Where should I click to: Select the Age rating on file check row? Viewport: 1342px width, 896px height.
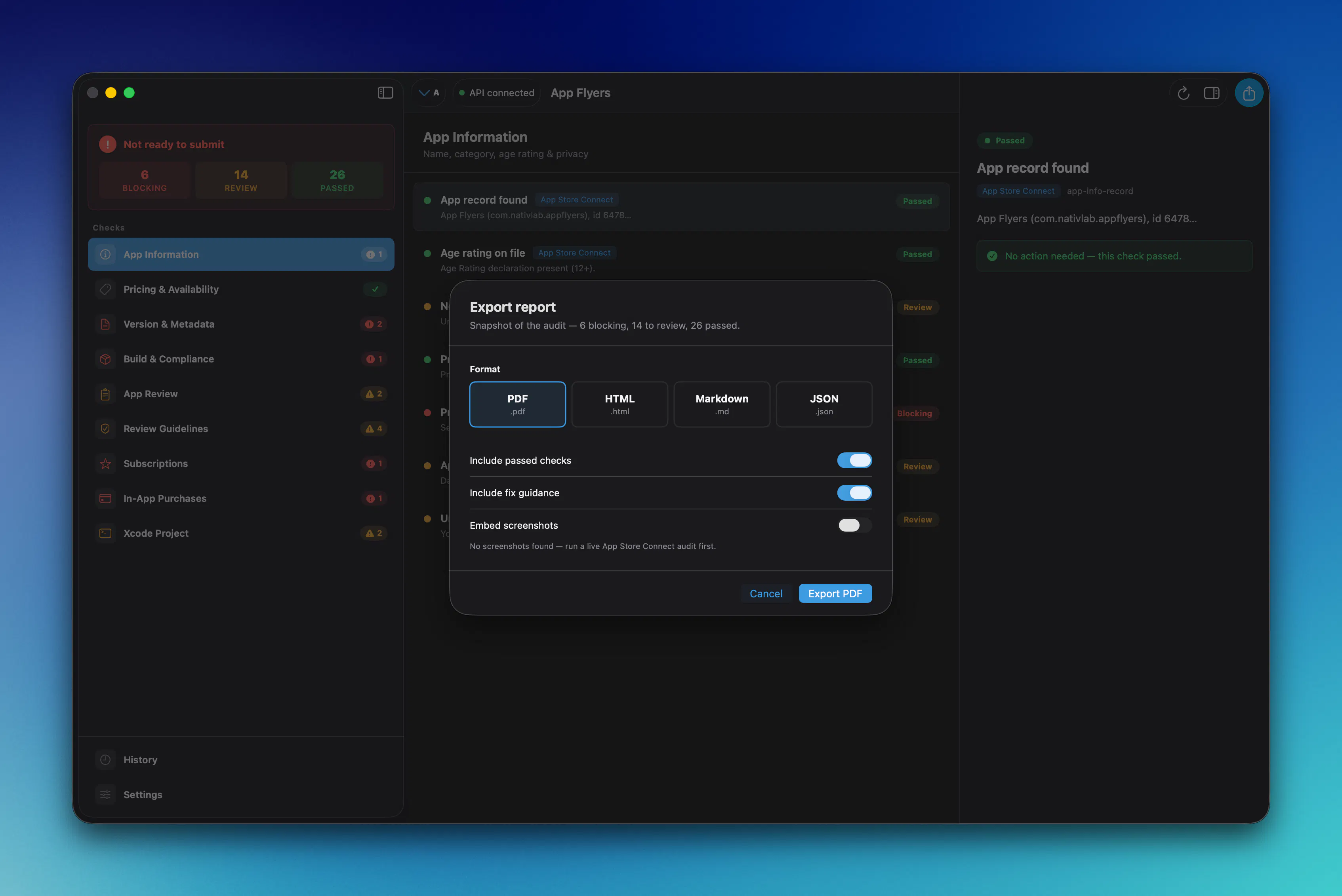click(681, 260)
